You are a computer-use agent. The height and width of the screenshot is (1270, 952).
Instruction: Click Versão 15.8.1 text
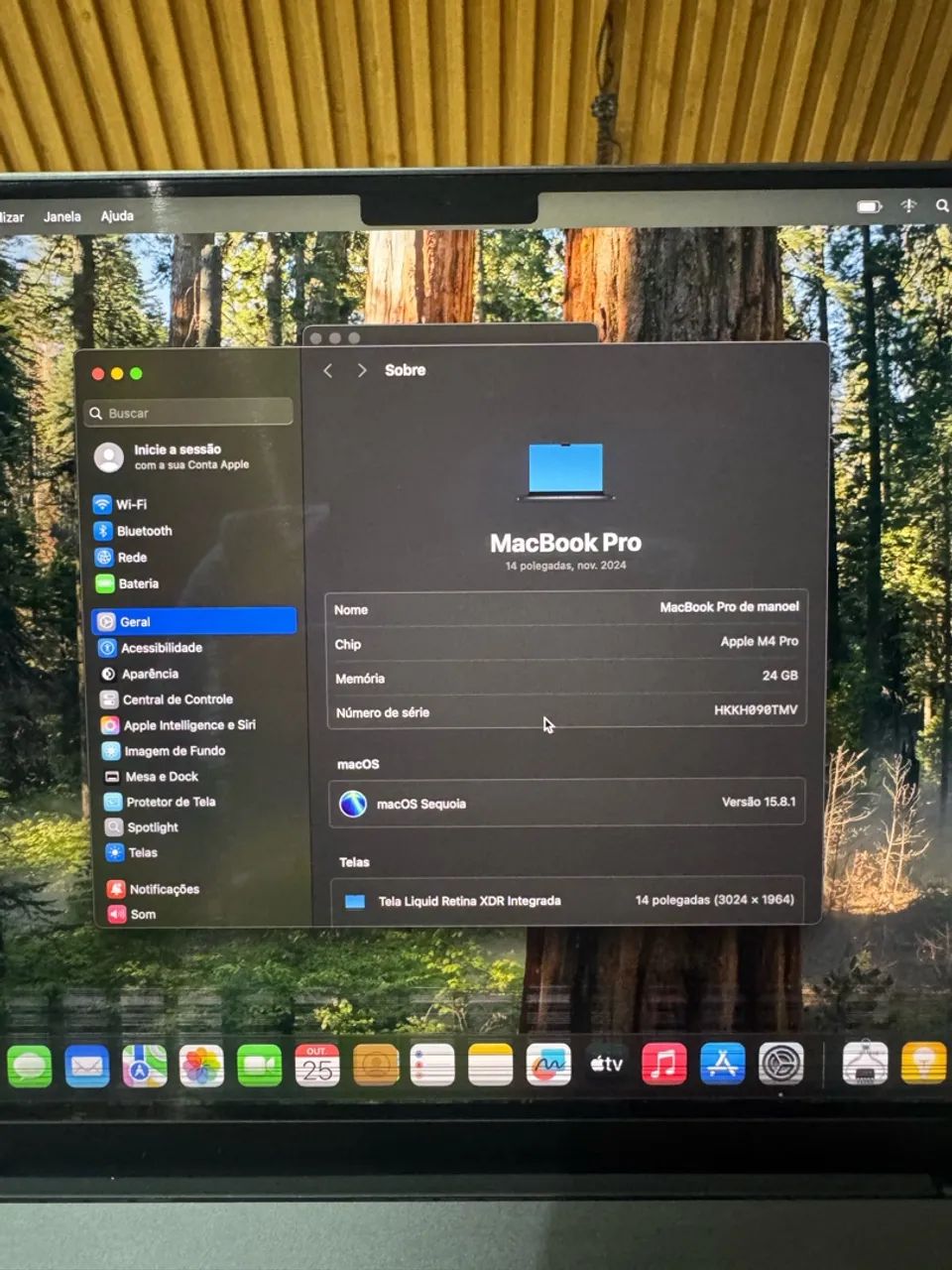tap(759, 802)
